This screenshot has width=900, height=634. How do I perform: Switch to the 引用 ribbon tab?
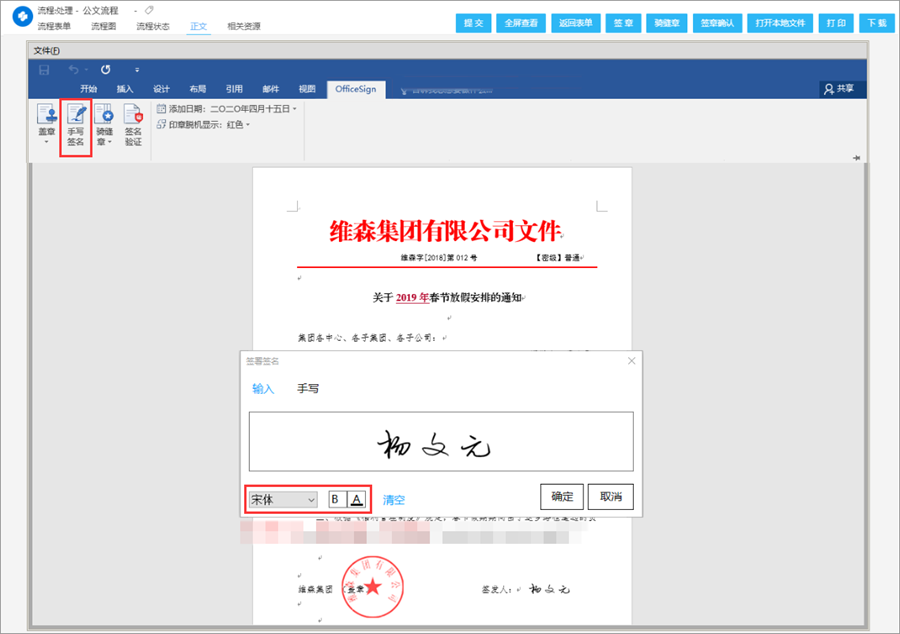click(x=234, y=89)
